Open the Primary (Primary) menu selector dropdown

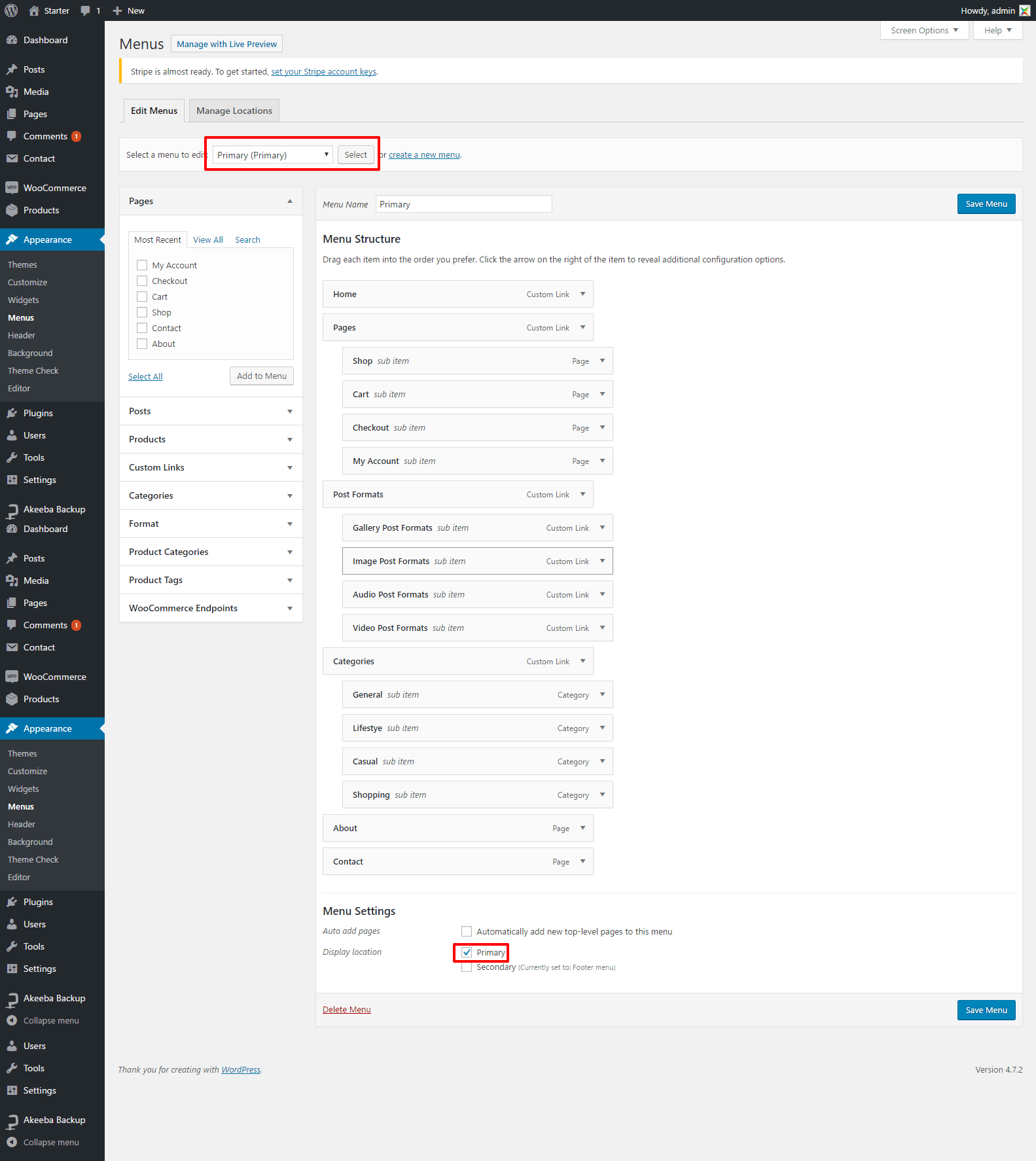(x=273, y=155)
